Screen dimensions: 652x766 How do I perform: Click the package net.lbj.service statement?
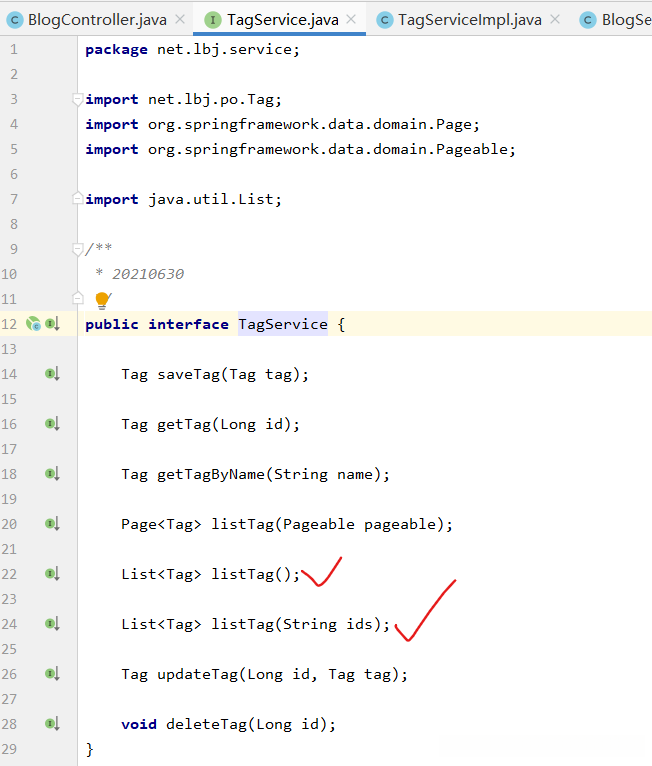(192, 50)
